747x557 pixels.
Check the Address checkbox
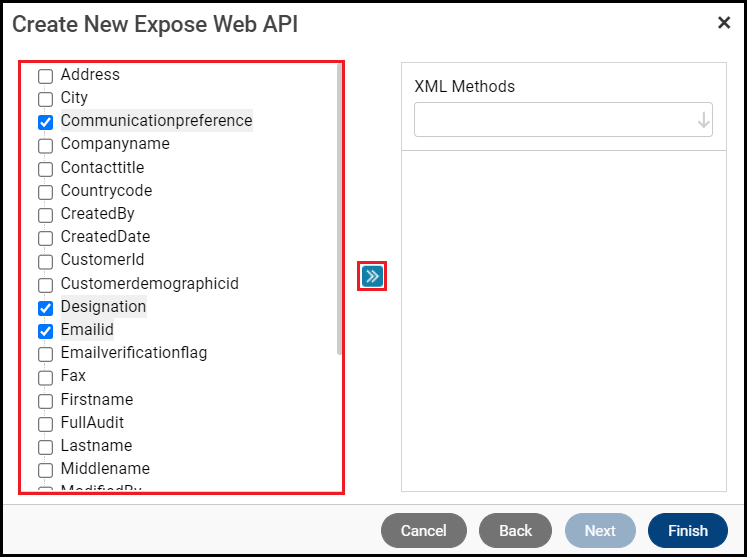click(45, 76)
